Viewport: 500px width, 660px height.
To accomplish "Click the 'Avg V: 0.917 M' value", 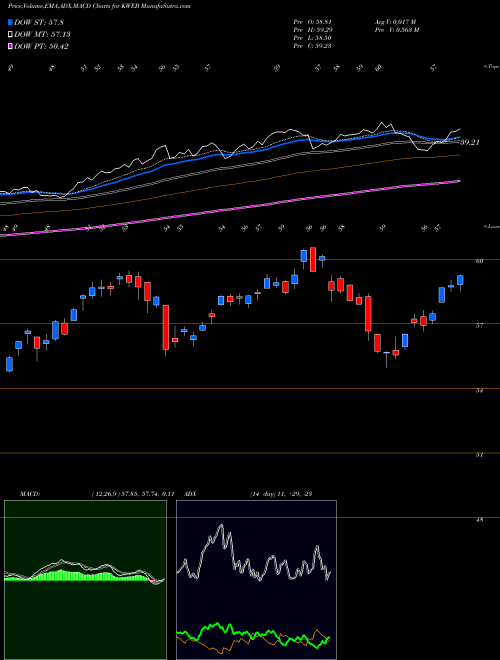I will point(395,22).
